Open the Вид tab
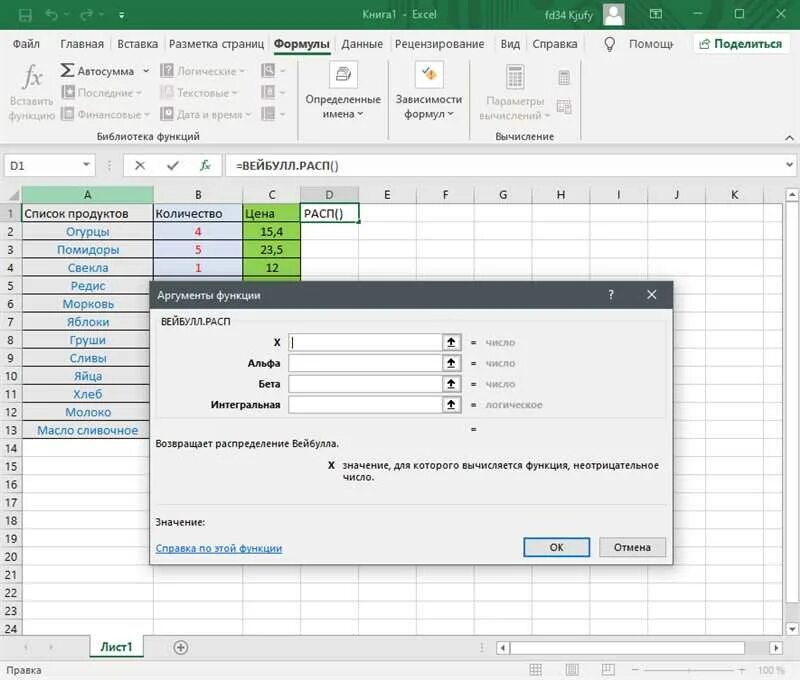Image resolution: width=800 pixels, height=680 pixels. (510, 44)
